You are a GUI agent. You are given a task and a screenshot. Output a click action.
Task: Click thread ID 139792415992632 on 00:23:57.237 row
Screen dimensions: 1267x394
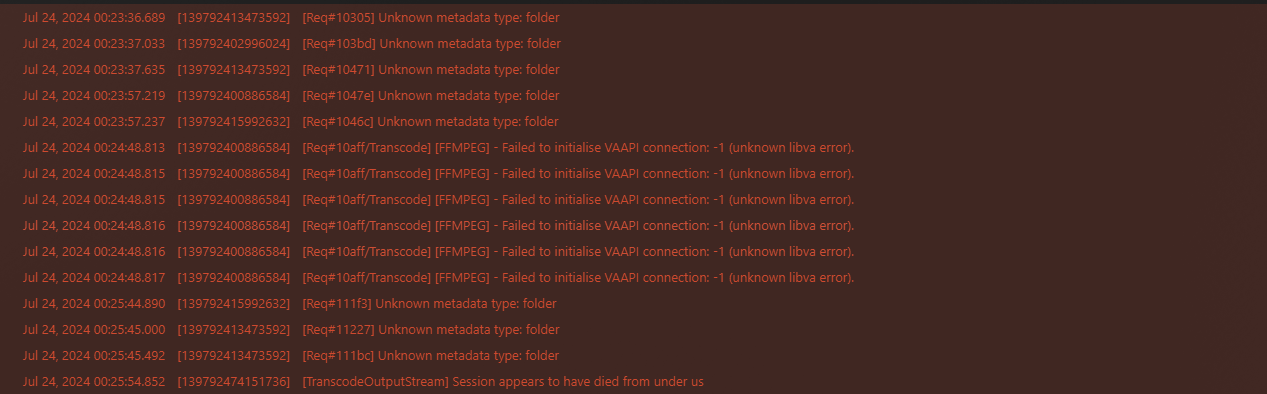(234, 122)
